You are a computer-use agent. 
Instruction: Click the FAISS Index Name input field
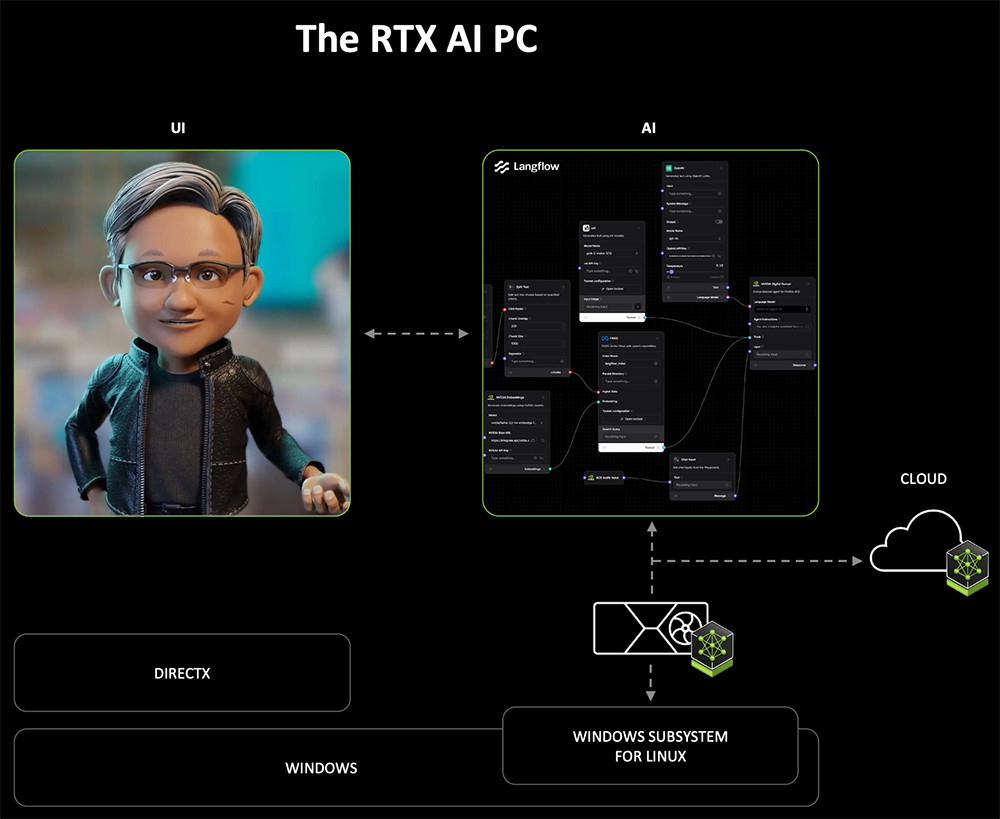(x=629, y=363)
